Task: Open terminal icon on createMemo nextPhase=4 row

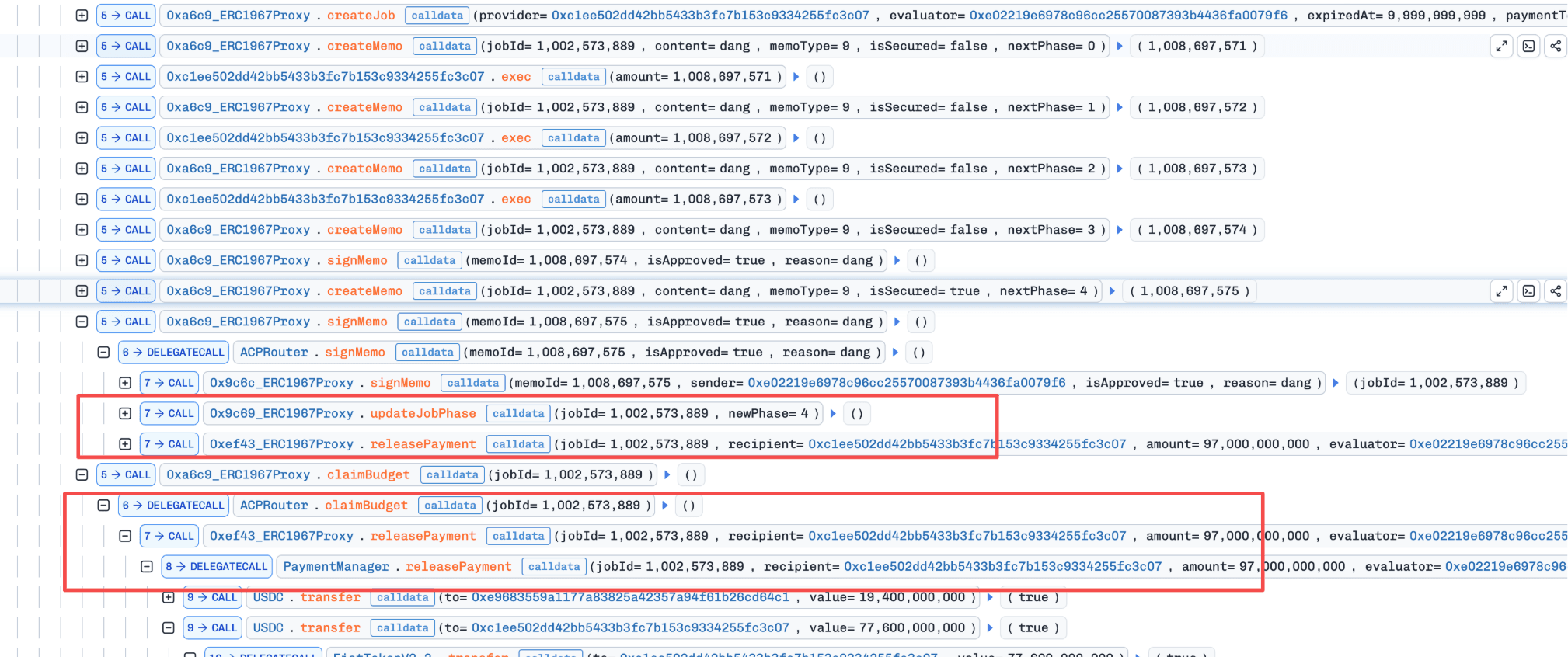Action: 1528,291
